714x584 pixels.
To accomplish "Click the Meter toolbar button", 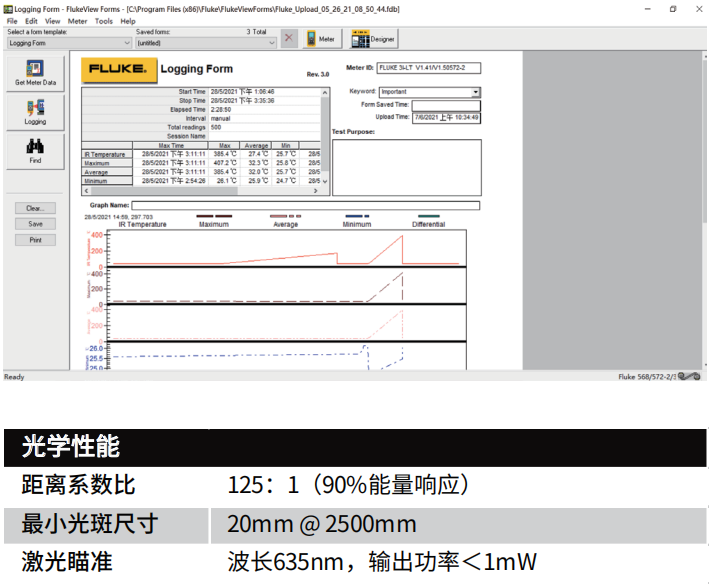I will tap(321, 39).
